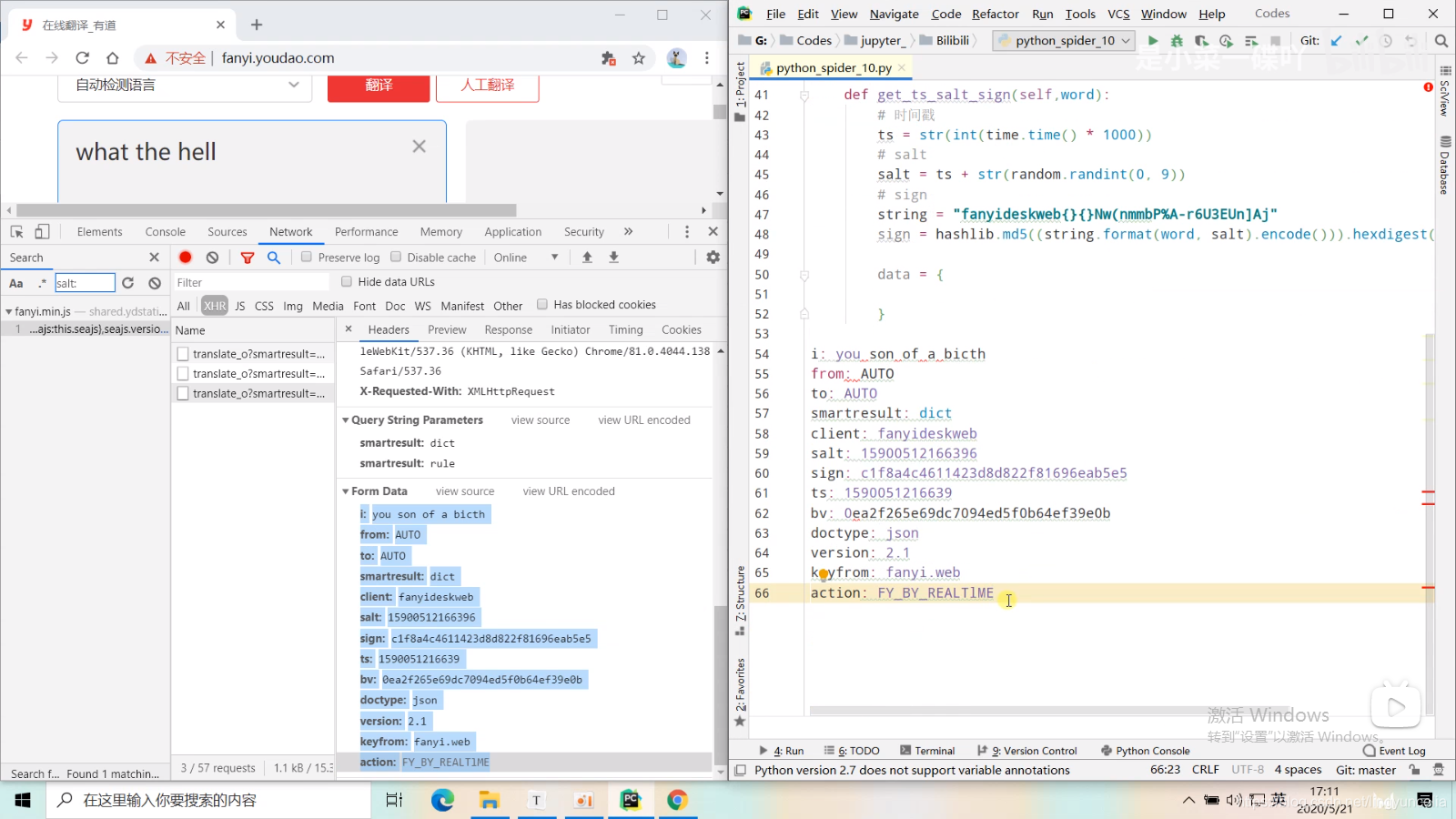Open DevTools three-dot customize menu
Image resolution: width=1456 pixels, height=819 pixels.
(687, 232)
